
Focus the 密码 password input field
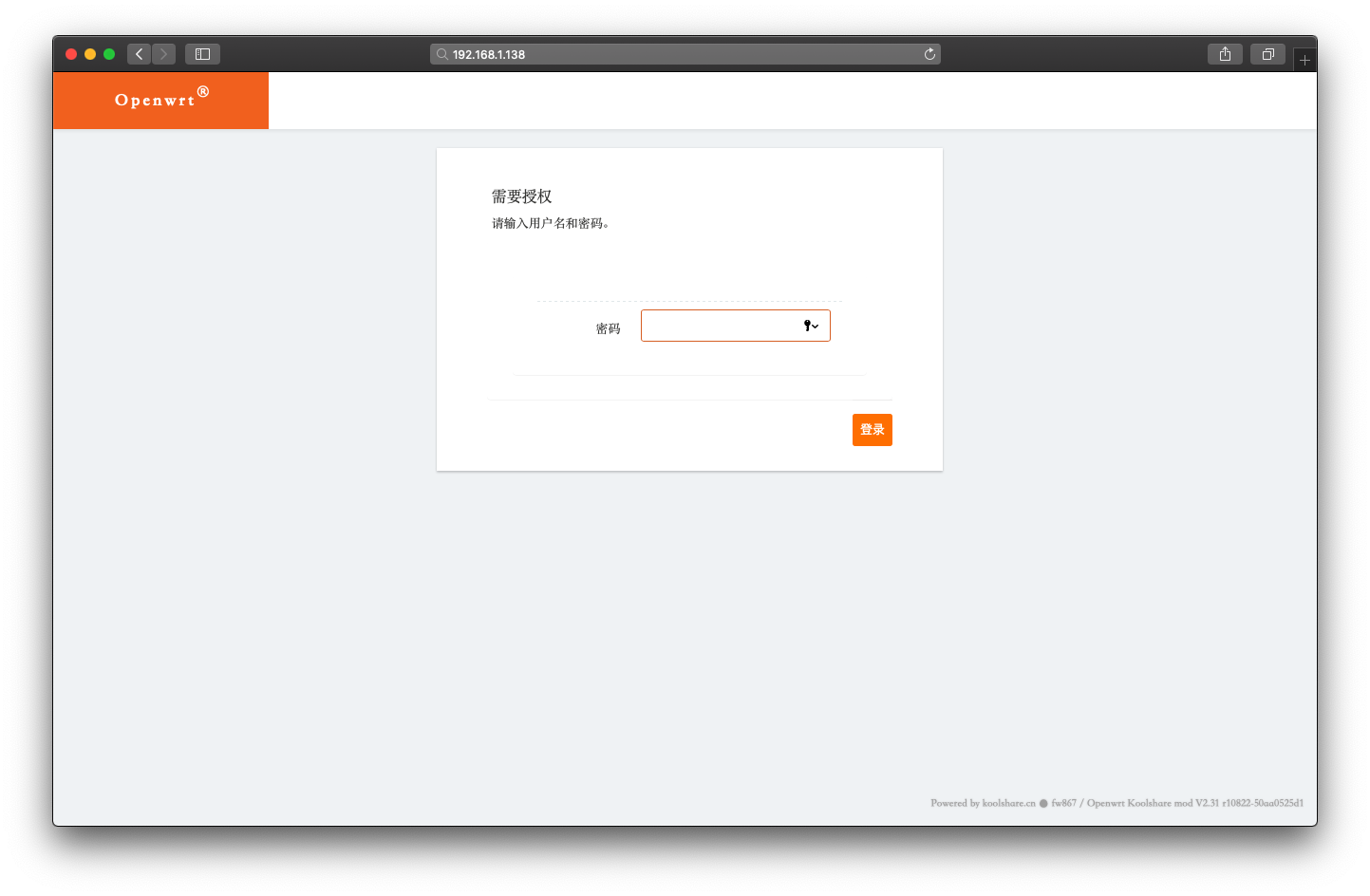tap(720, 326)
